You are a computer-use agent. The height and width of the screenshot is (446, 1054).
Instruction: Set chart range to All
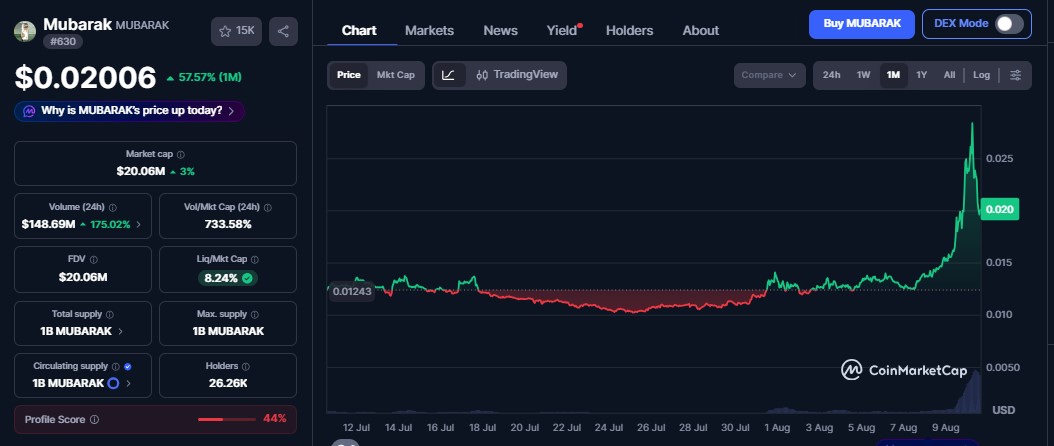[949, 75]
